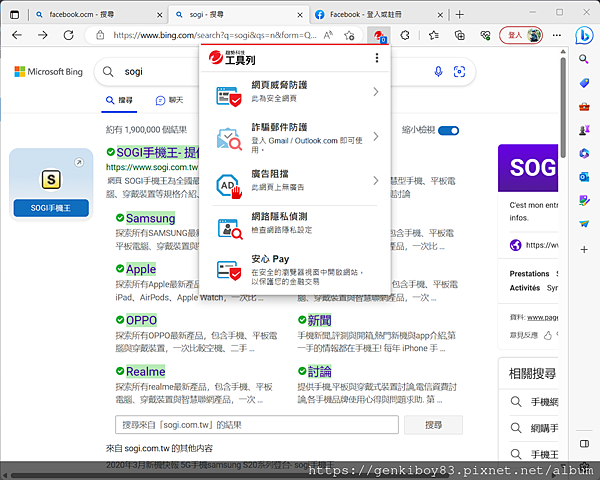The height and width of the screenshot is (480, 600).
Task: Open the SOGI手機王 result title link
Action: click(x=158, y=153)
